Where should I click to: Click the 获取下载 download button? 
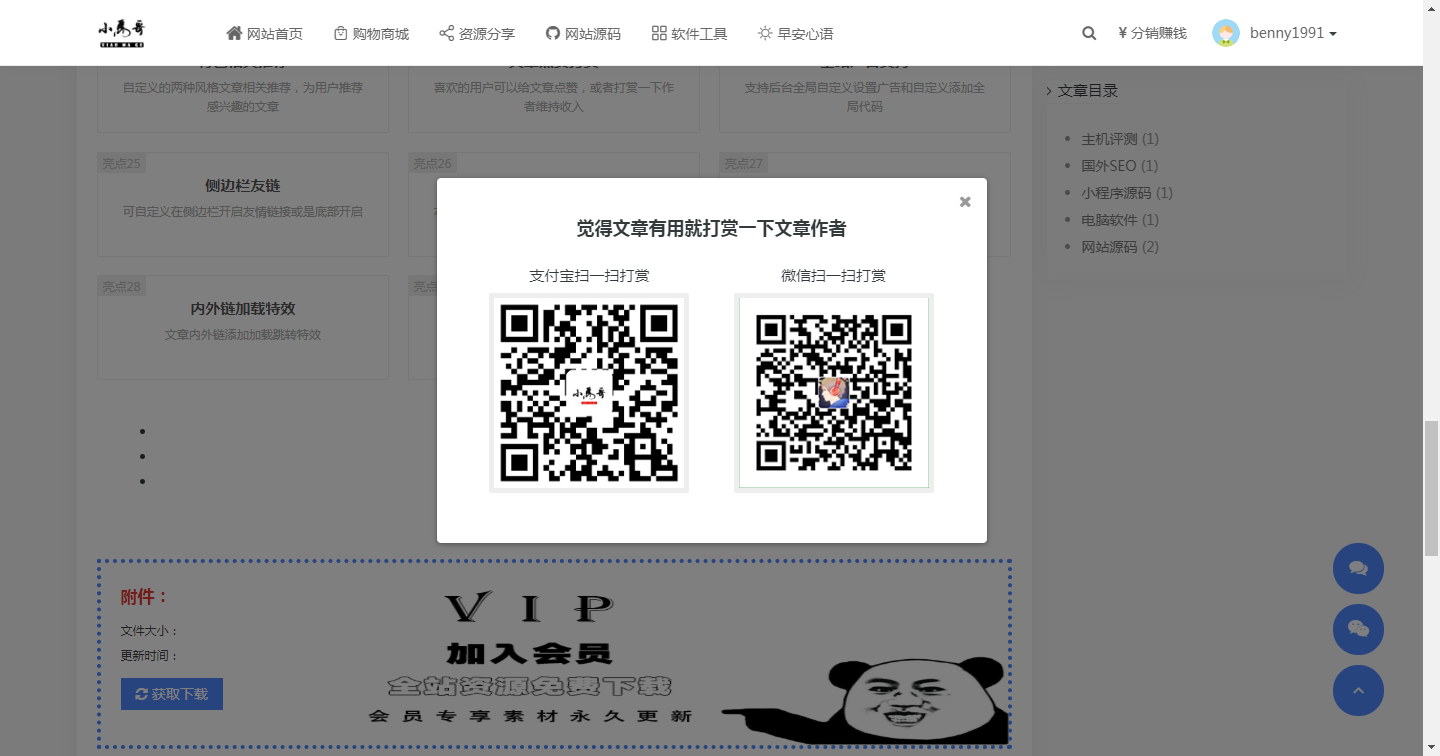point(172,694)
